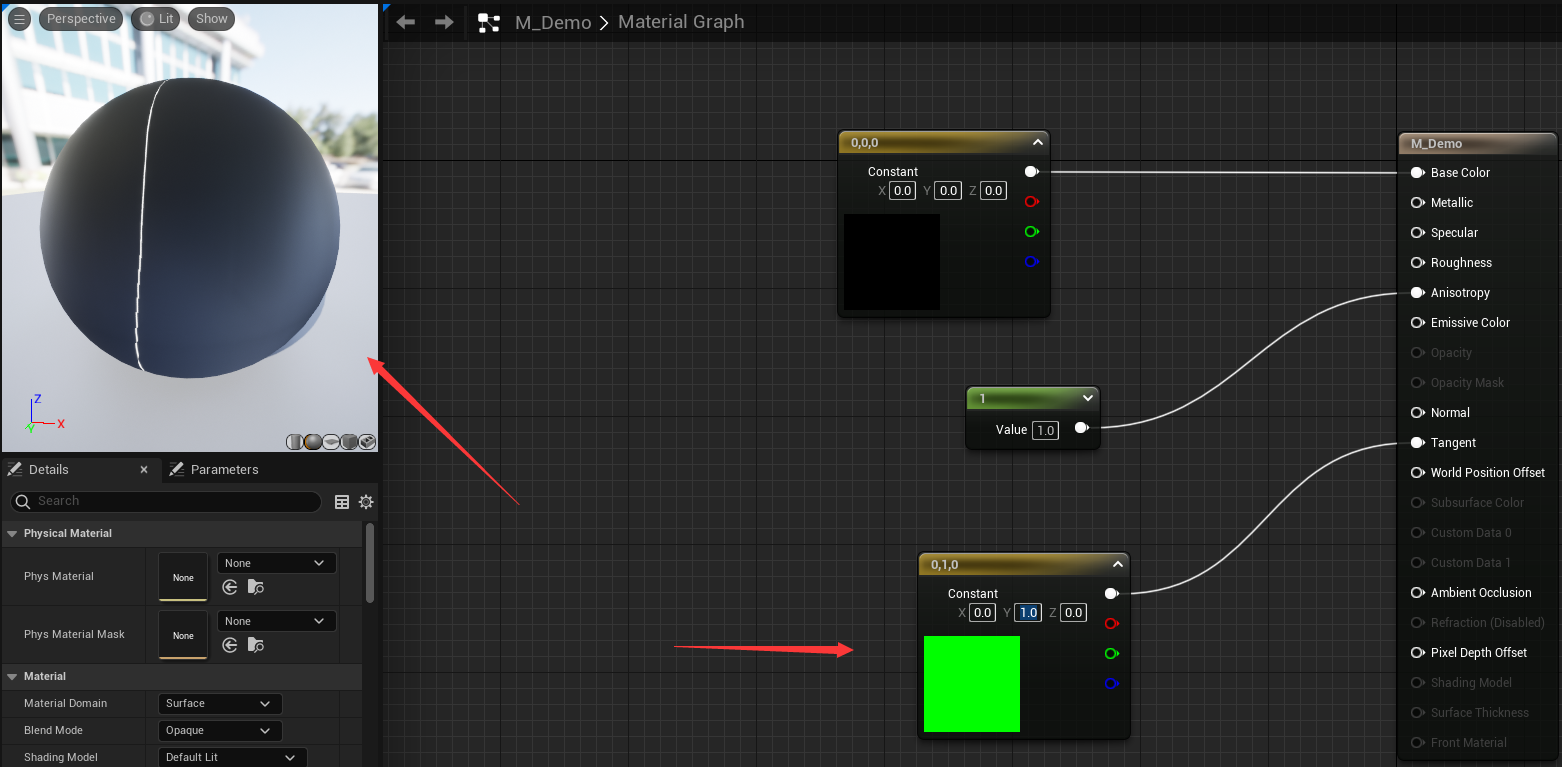The height and width of the screenshot is (767, 1562).
Task: Navigate back in the graph history
Action: (405, 22)
